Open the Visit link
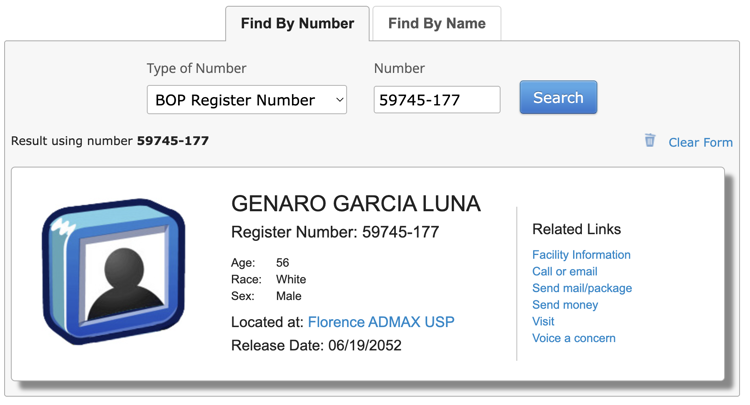 [x=543, y=321]
